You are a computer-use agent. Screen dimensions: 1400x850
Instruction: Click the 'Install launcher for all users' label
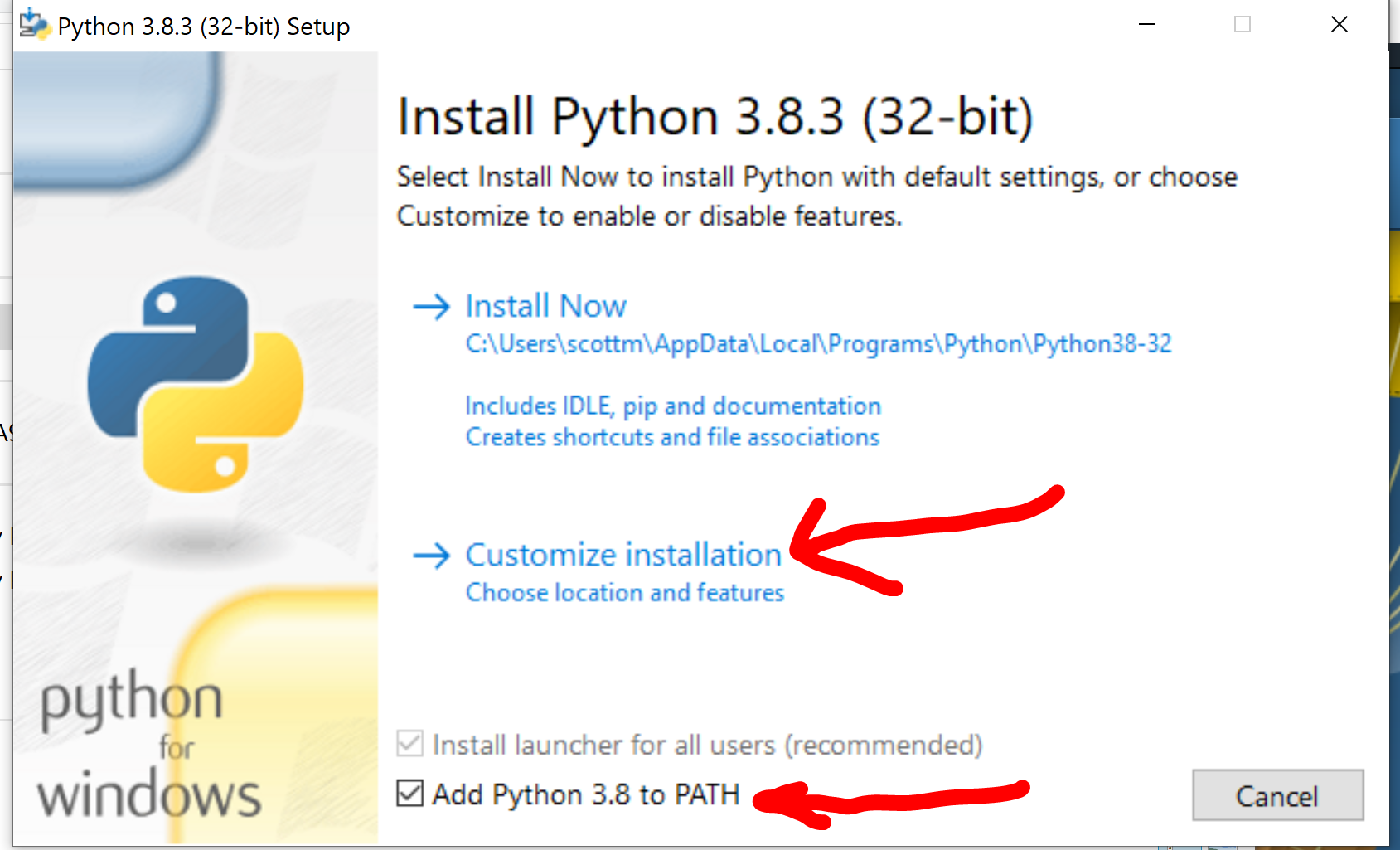click(707, 745)
